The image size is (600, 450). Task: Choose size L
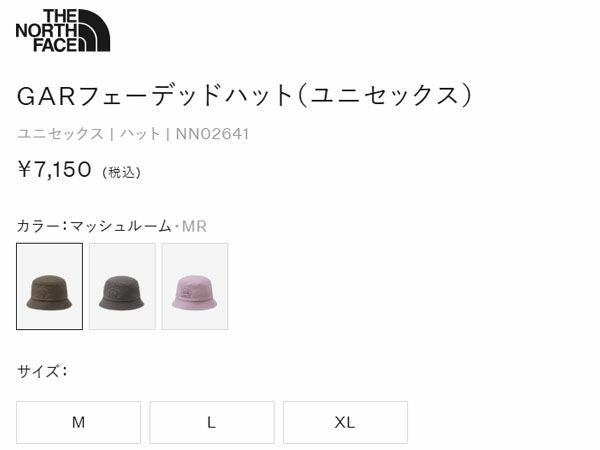pos(212,422)
